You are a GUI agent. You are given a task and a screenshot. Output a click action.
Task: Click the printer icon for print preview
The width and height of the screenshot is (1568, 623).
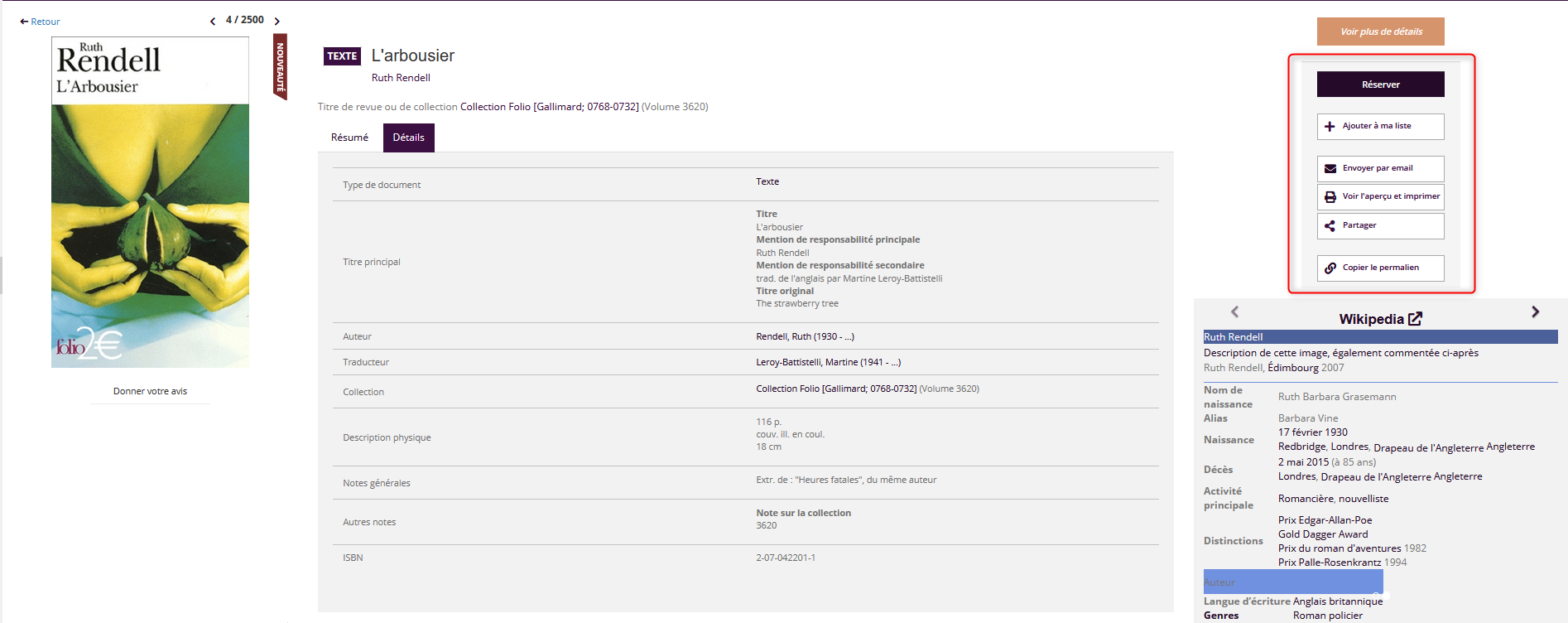click(x=1330, y=197)
